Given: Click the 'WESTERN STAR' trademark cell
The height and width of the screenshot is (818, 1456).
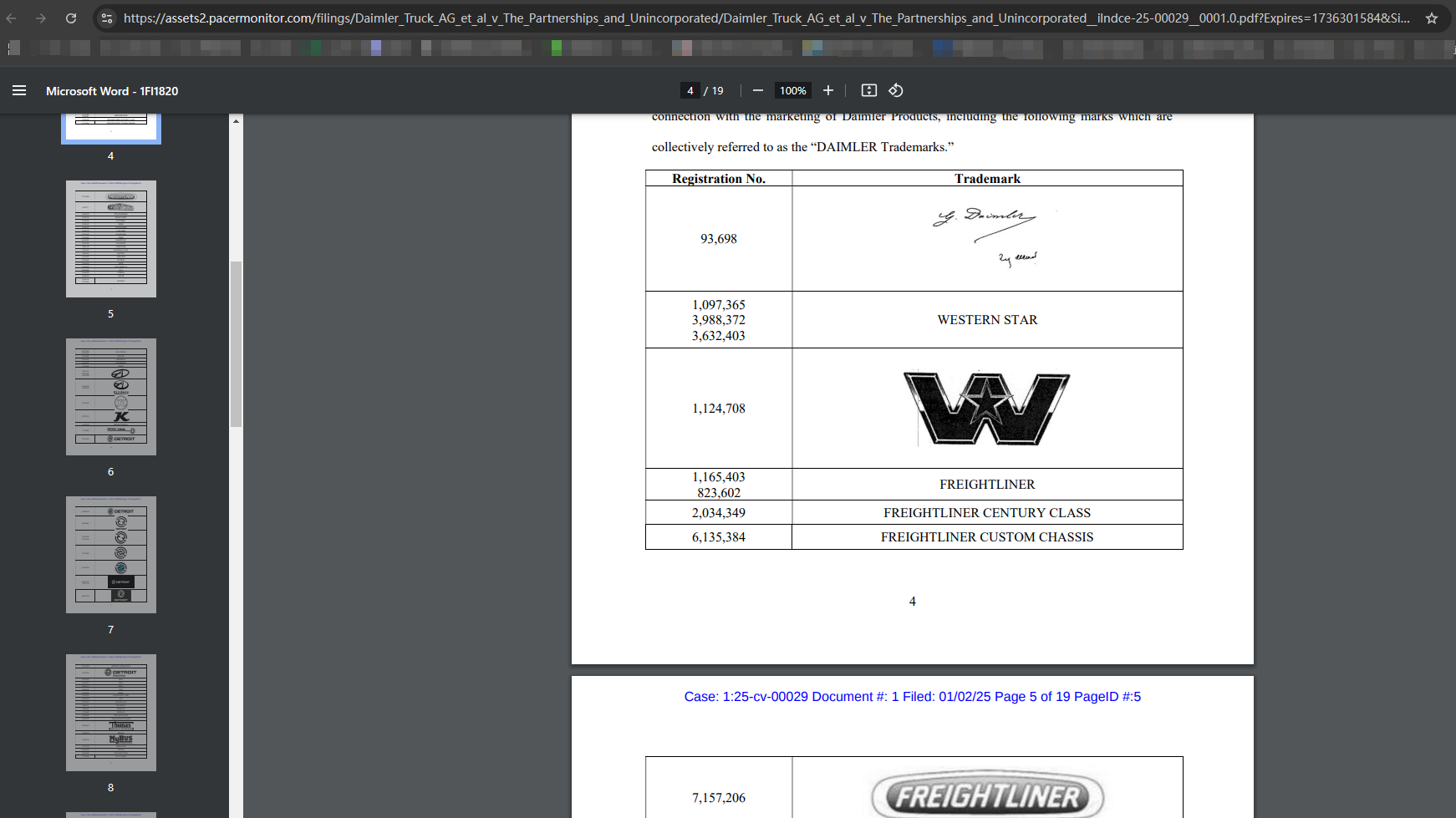Looking at the screenshot, I should [x=988, y=320].
